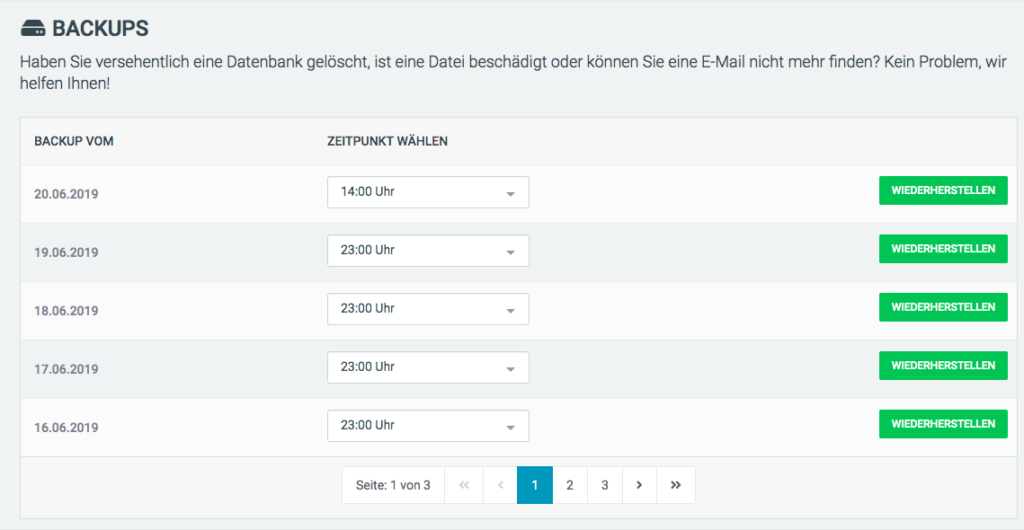Open time dropdown for 16.06.2019 backup
This screenshot has width=1024, height=530.
pyautogui.click(x=428, y=426)
